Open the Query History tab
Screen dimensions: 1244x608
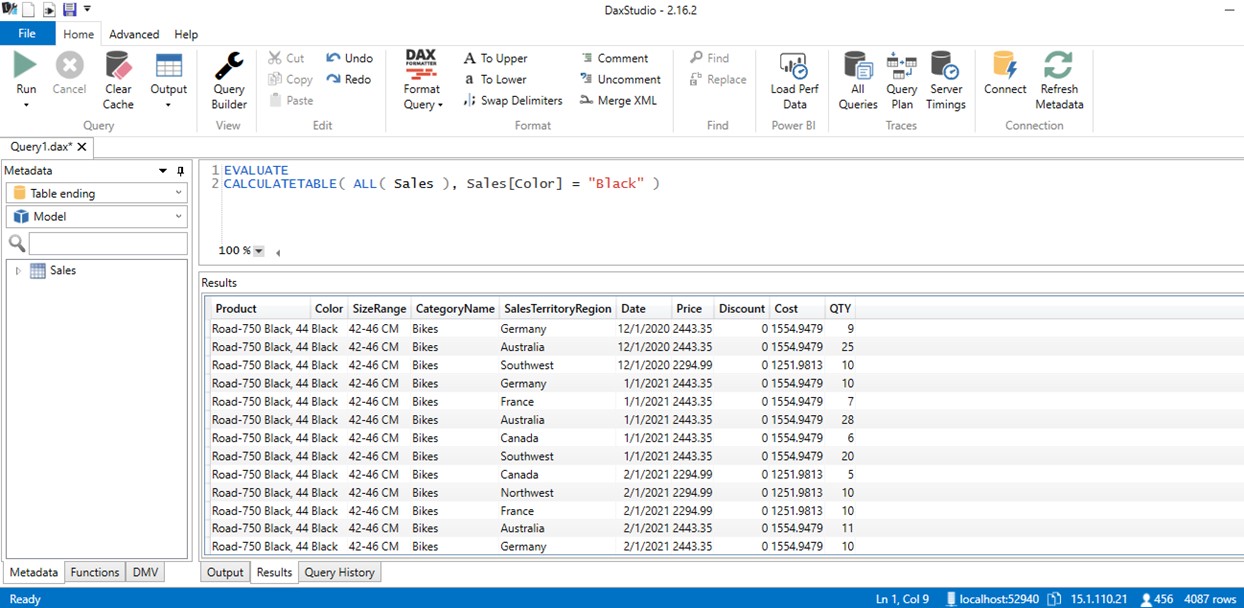click(339, 573)
